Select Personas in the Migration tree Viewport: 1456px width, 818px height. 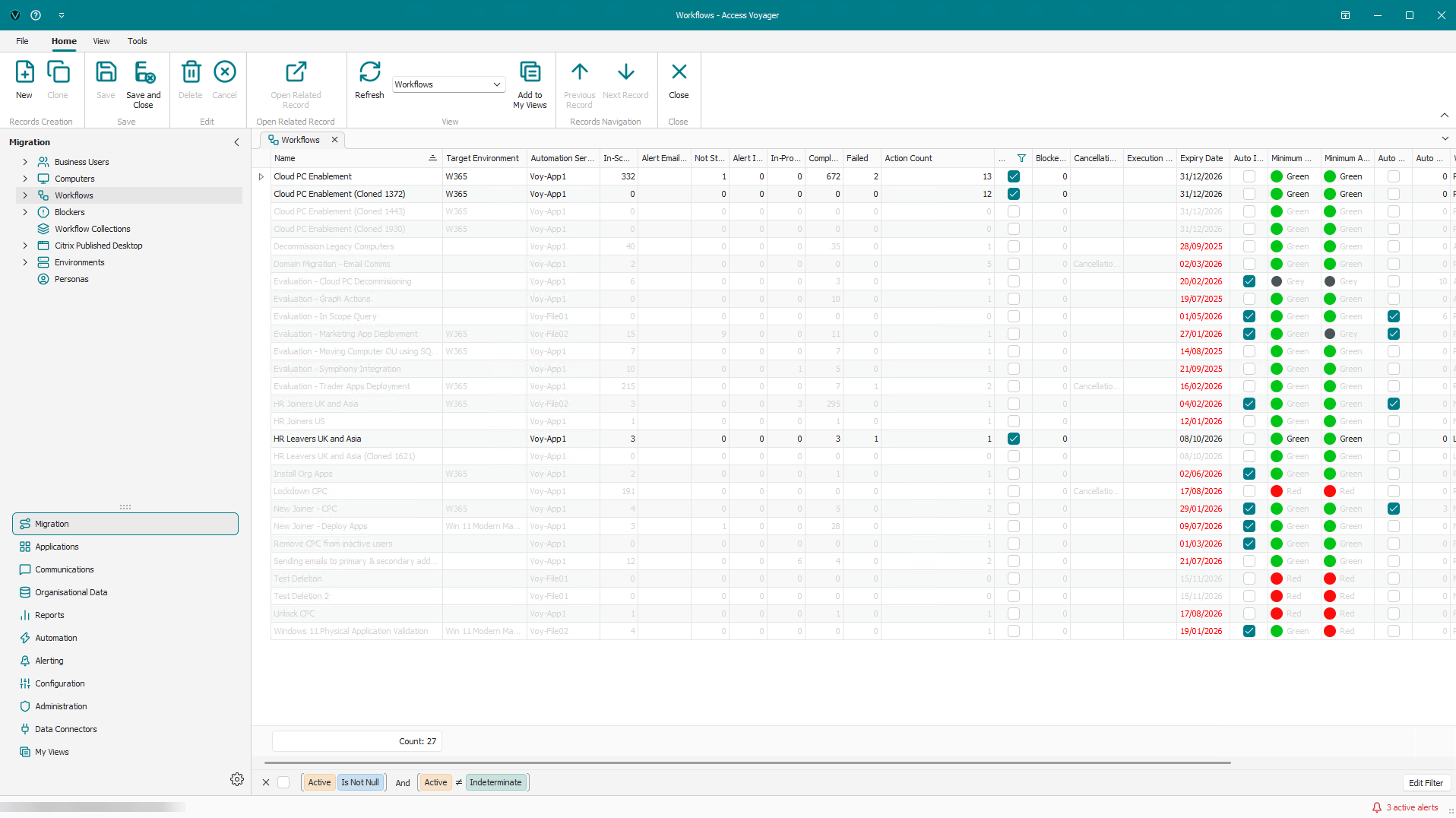71,279
